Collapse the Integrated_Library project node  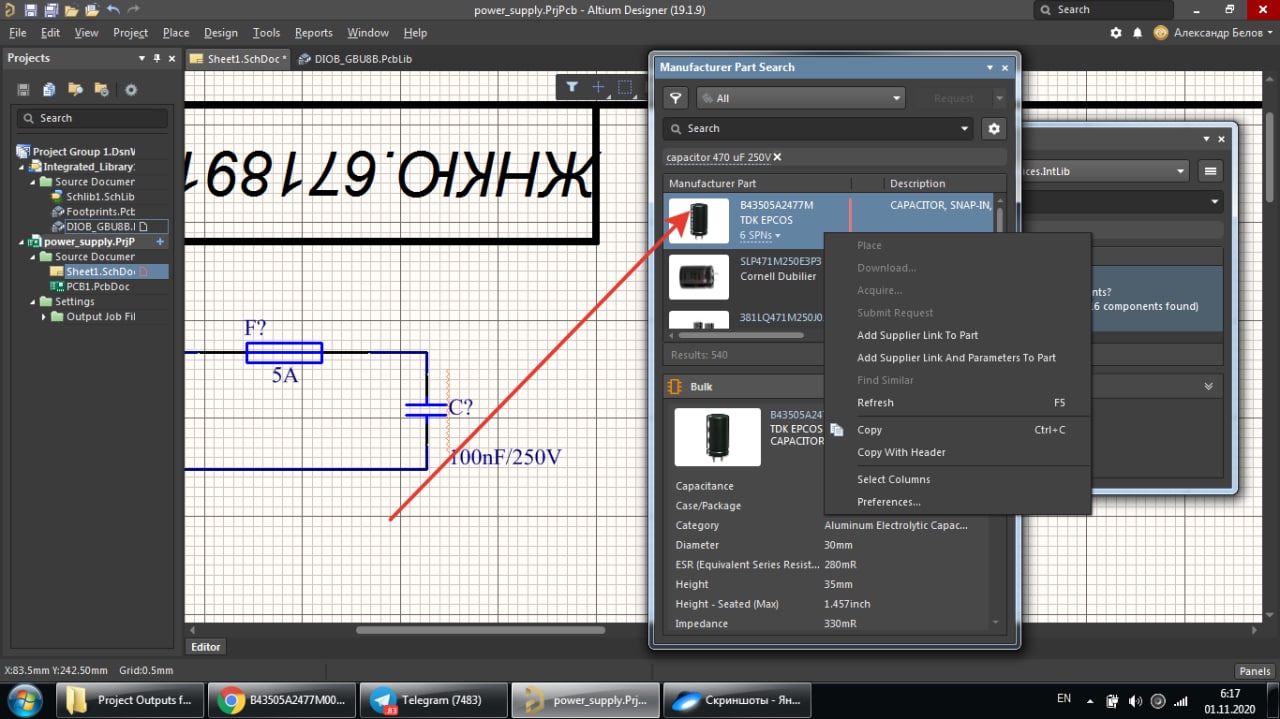pos(21,167)
